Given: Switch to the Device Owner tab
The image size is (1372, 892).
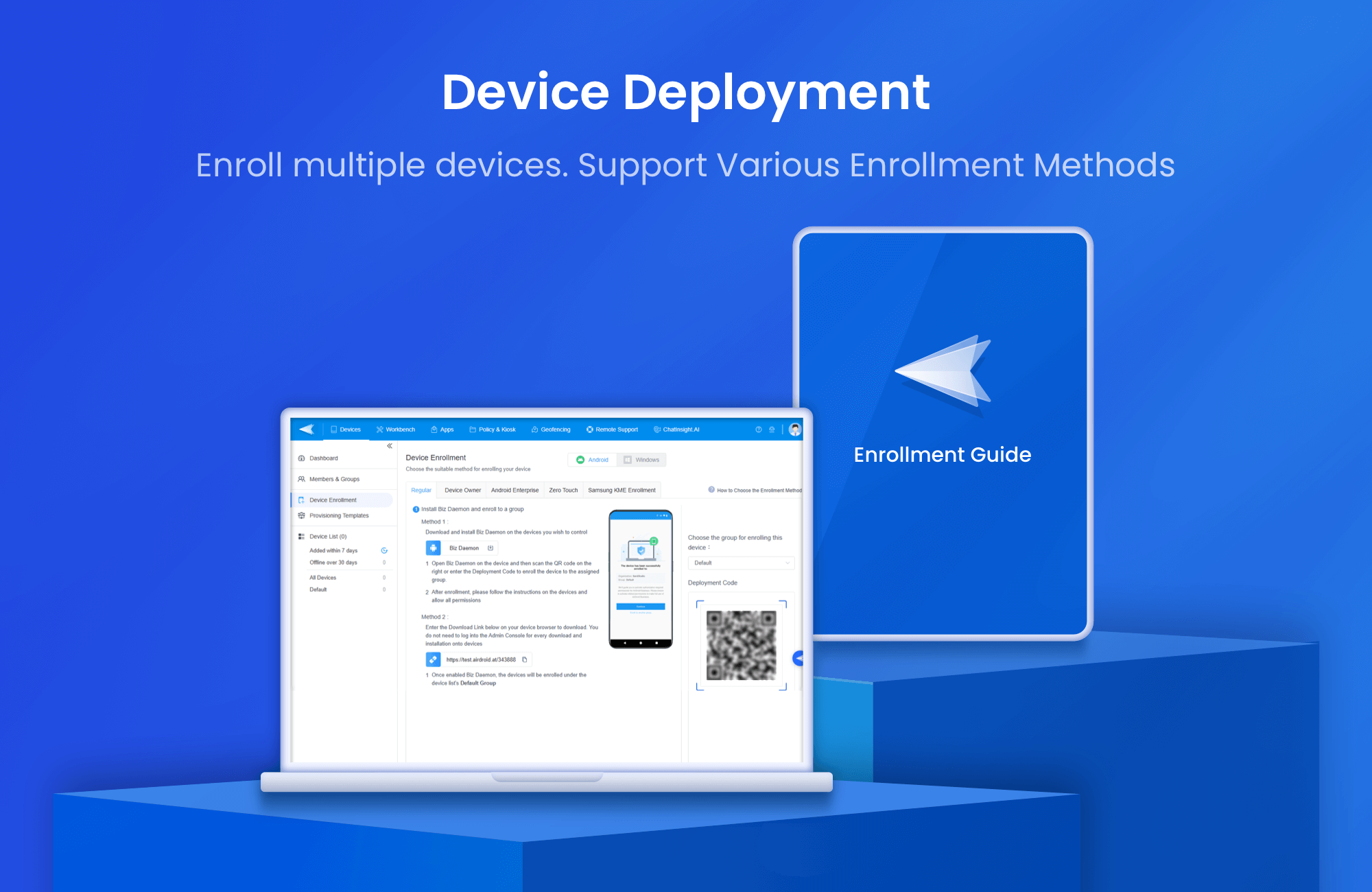Looking at the screenshot, I should point(462,491).
